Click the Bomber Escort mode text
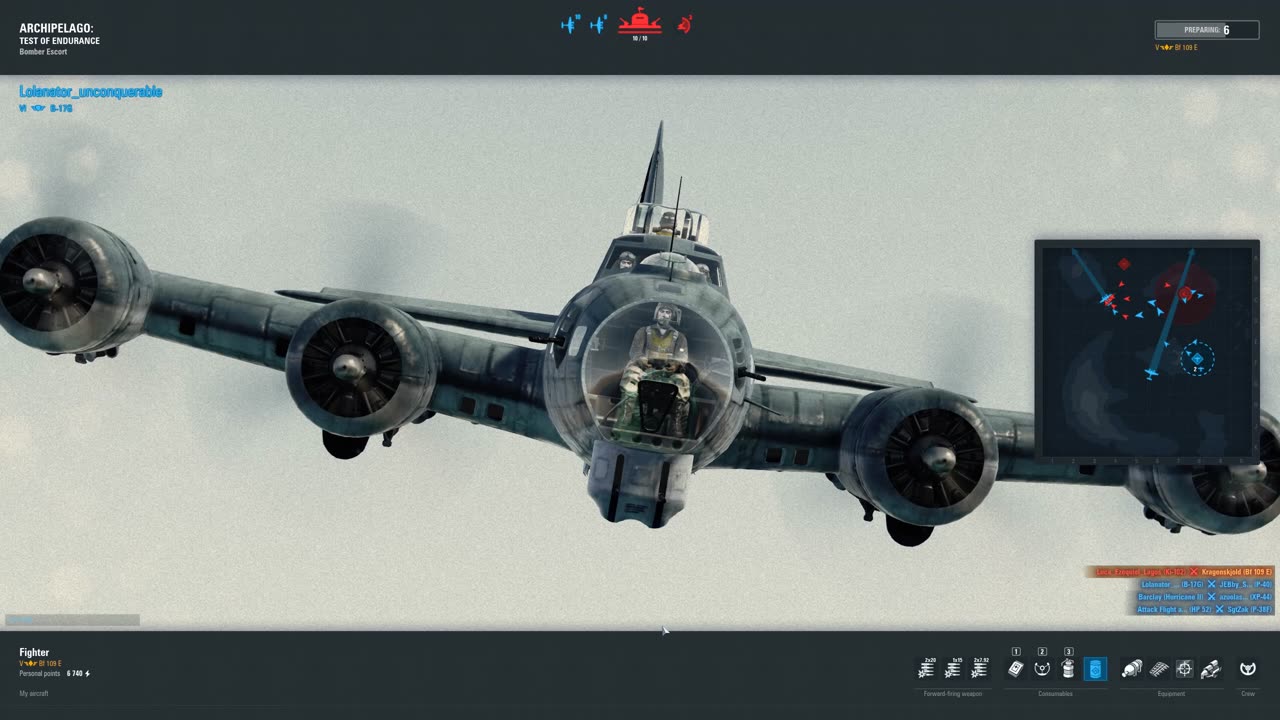The image size is (1280, 720). click(43, 52)
